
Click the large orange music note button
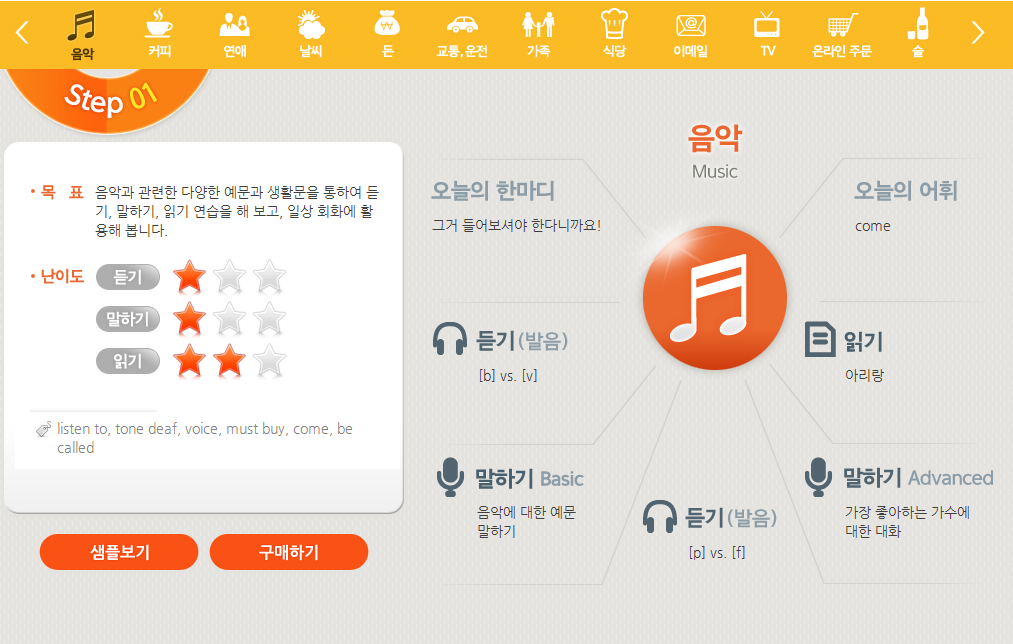[x=714, y=298]
